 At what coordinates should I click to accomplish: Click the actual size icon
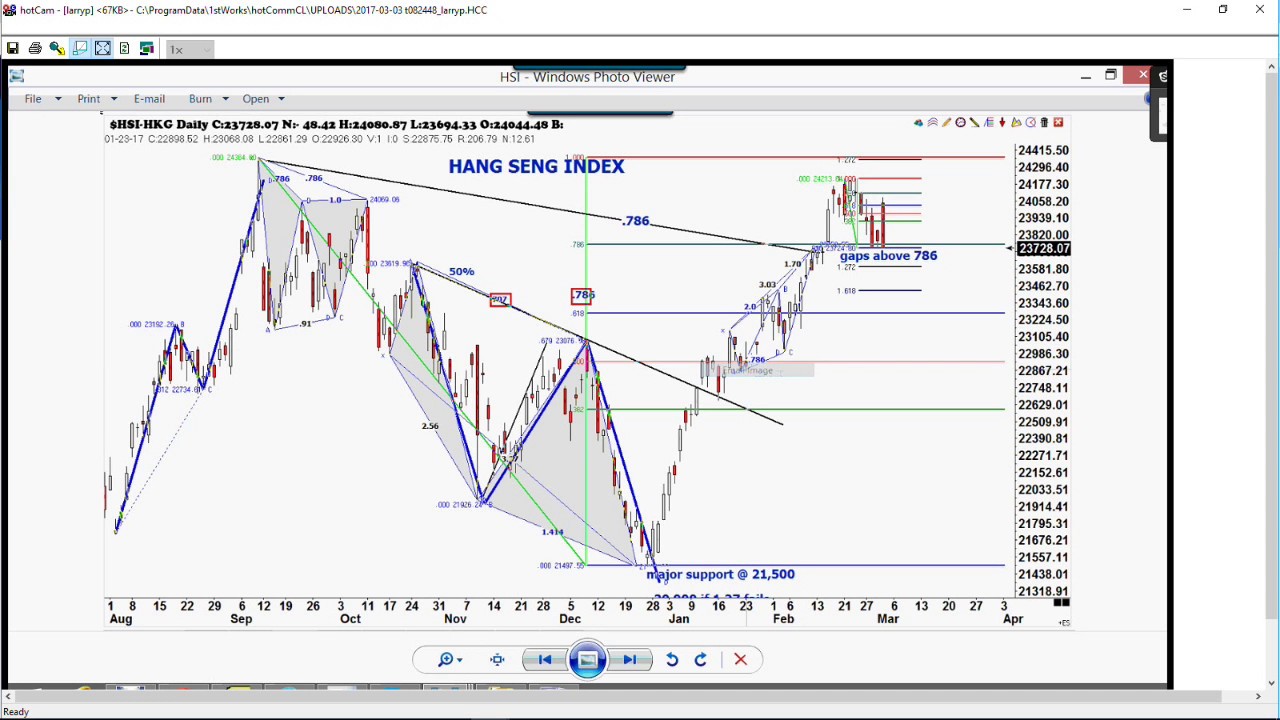click(x=497, y=660)
